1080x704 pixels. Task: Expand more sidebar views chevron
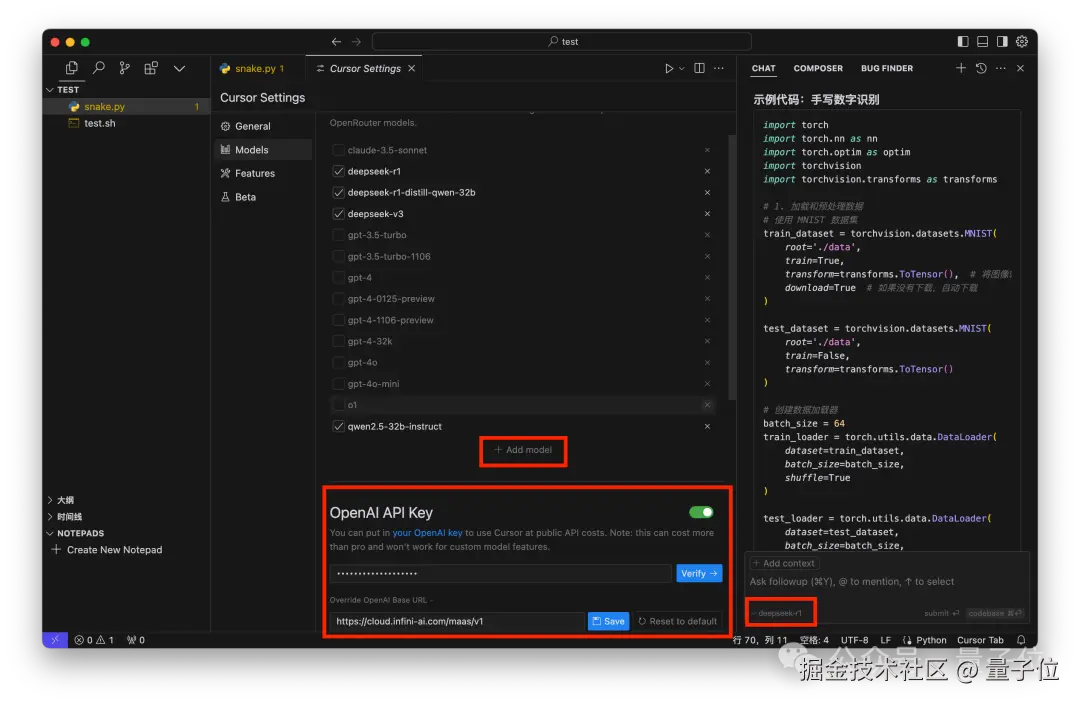coord(179,69)
